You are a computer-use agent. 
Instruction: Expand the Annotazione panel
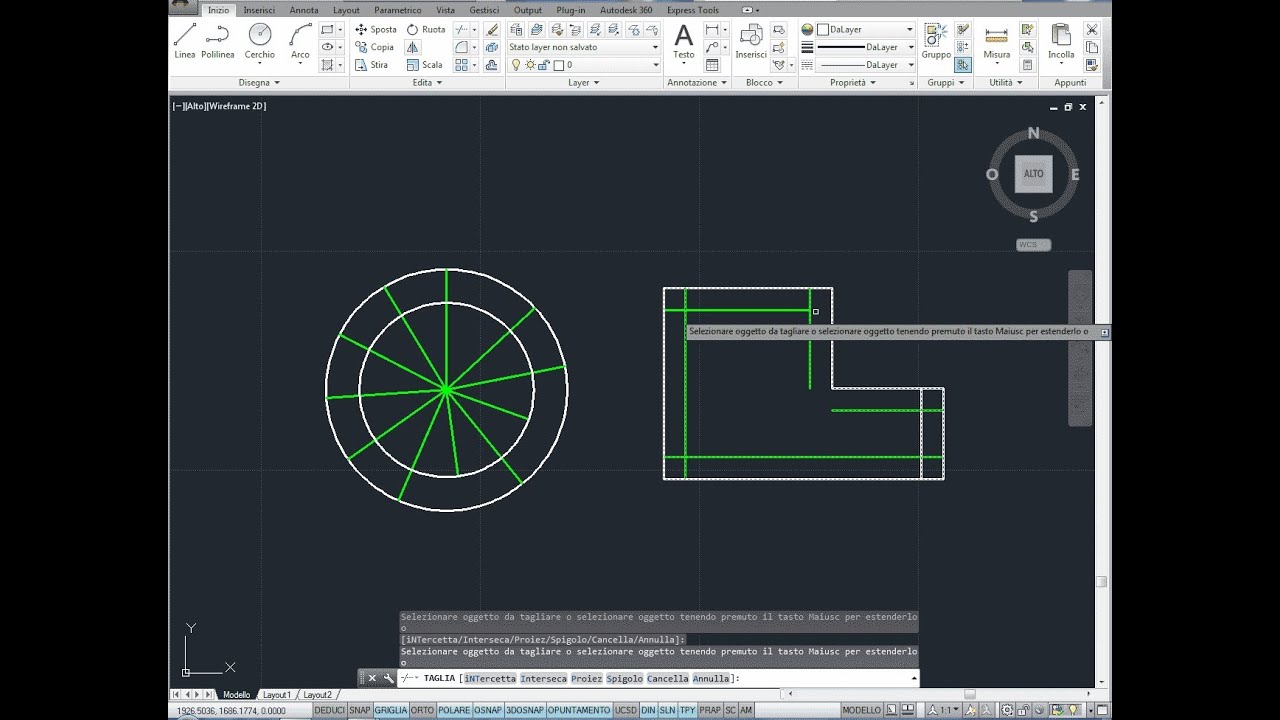pyautogui.click(x=697, y=83)
